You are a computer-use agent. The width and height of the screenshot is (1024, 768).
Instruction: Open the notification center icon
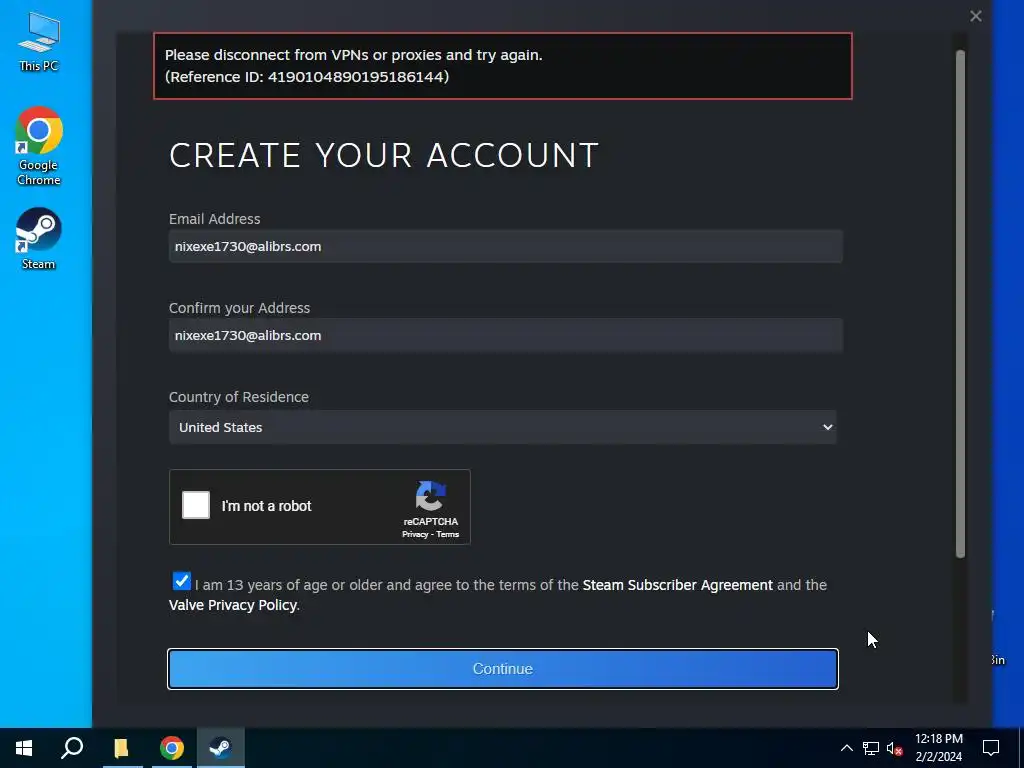click(x=991, y=748)
